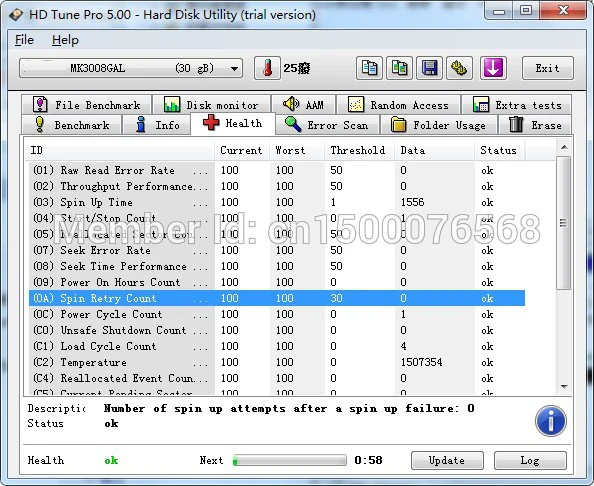
Task: Select the Power Cycle Count row
Action: [x=277, y=314]
